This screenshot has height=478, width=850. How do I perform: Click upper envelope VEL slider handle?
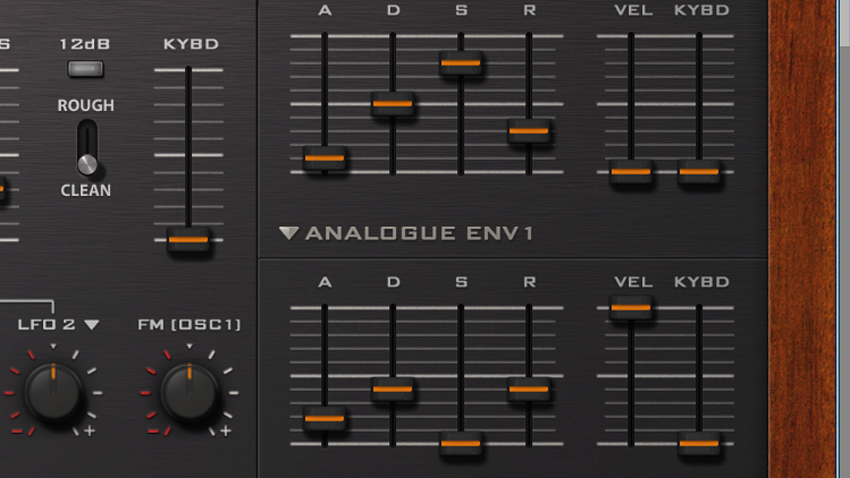(631, 172)
